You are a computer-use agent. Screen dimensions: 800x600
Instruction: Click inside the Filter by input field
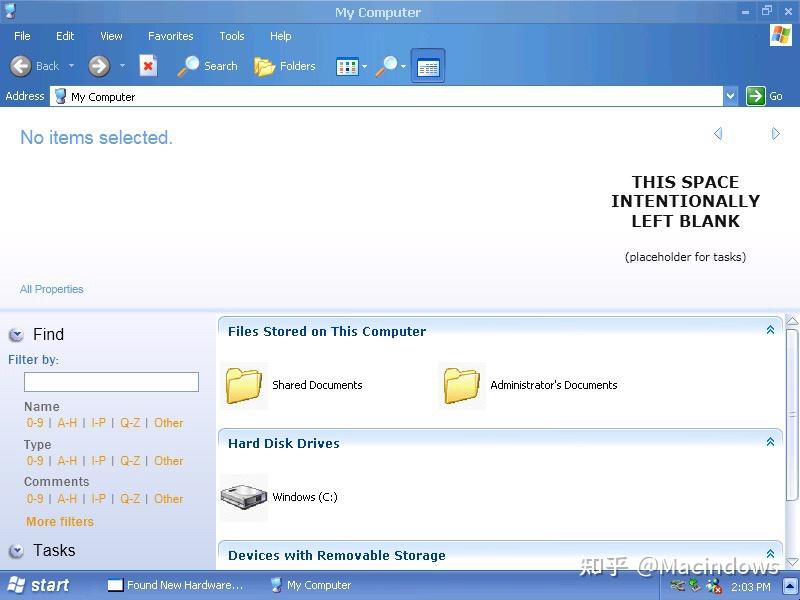coord(110,381)
